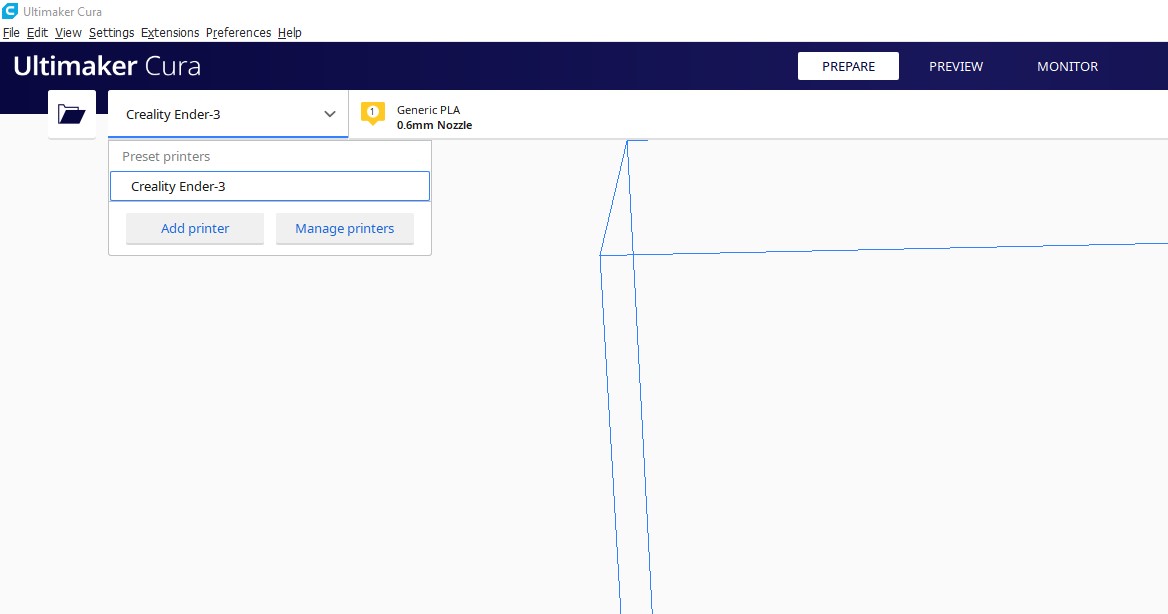Open the Extensions menu
Image resolution: width=1168 pixels, height=614 pixels.
[x=170, y=33]
